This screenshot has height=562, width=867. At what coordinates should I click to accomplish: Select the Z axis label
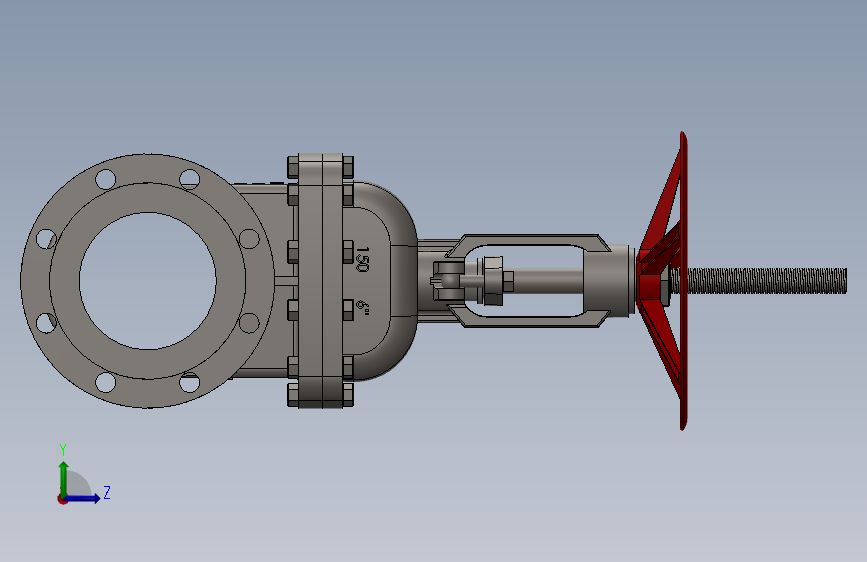point(107,492)
